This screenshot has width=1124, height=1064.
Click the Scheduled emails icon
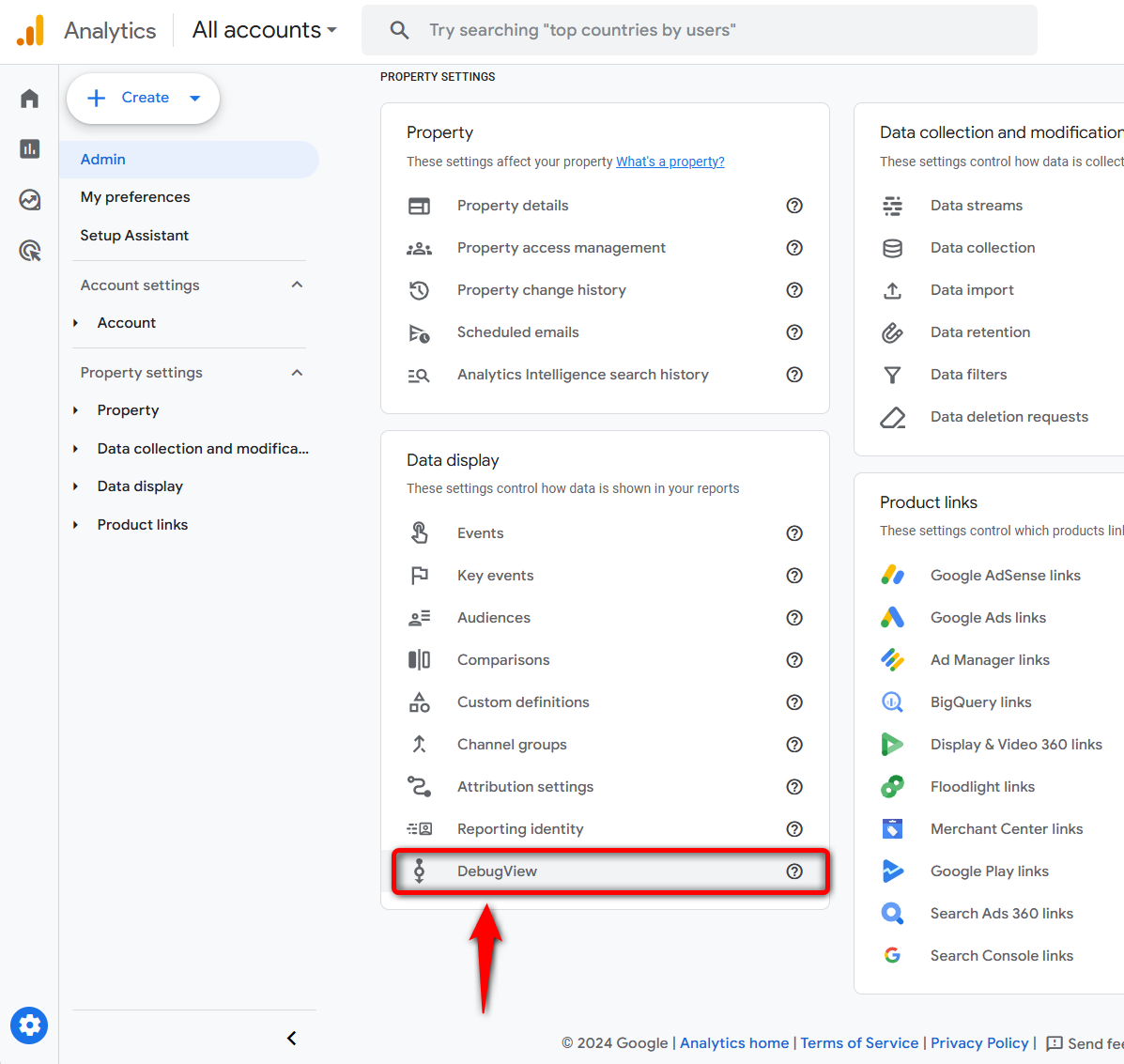point(420,332)
